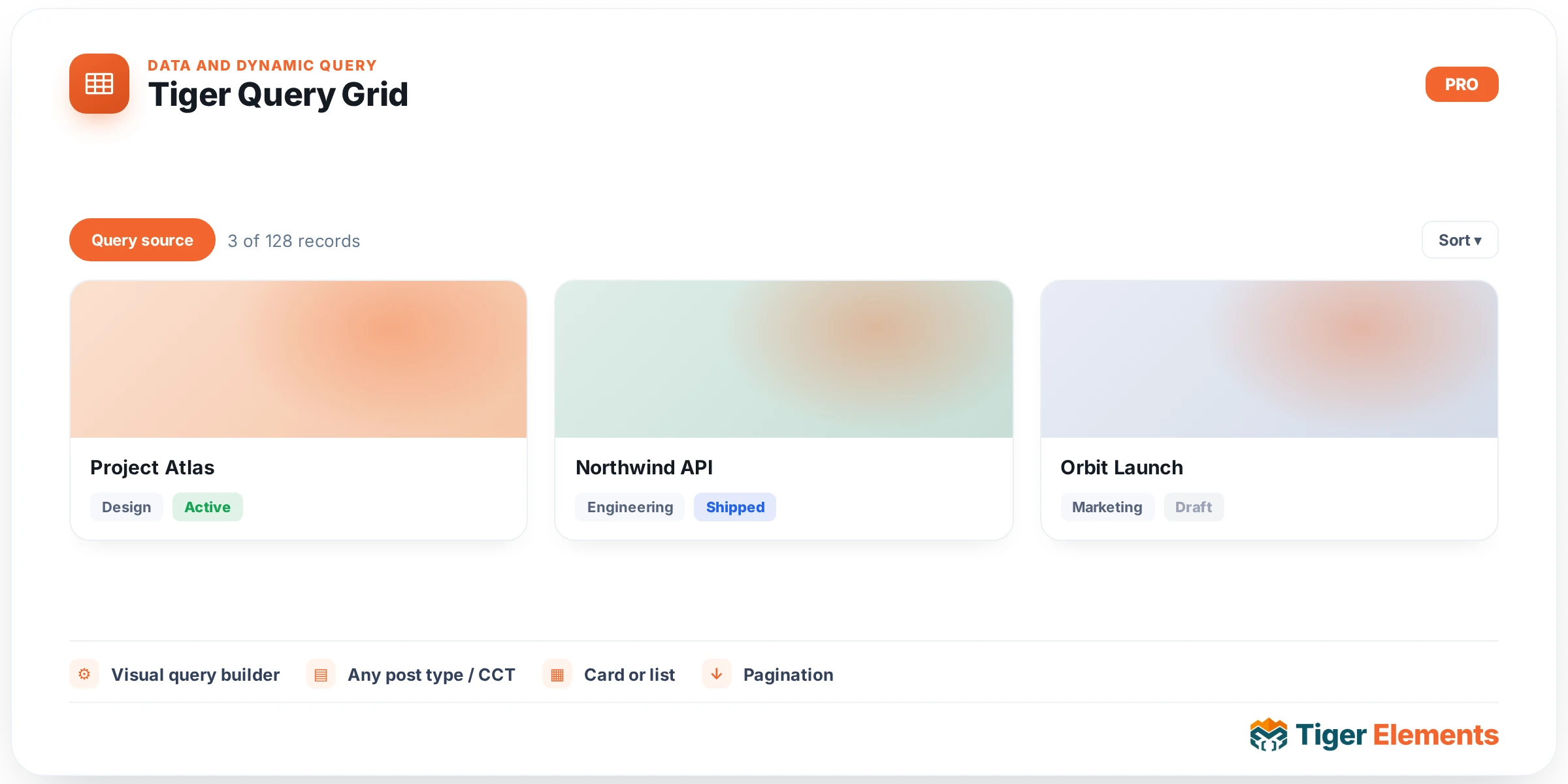1568x784 pixels.
Task: Click the Tiger Query Grid heading
Action: (278, 95)
